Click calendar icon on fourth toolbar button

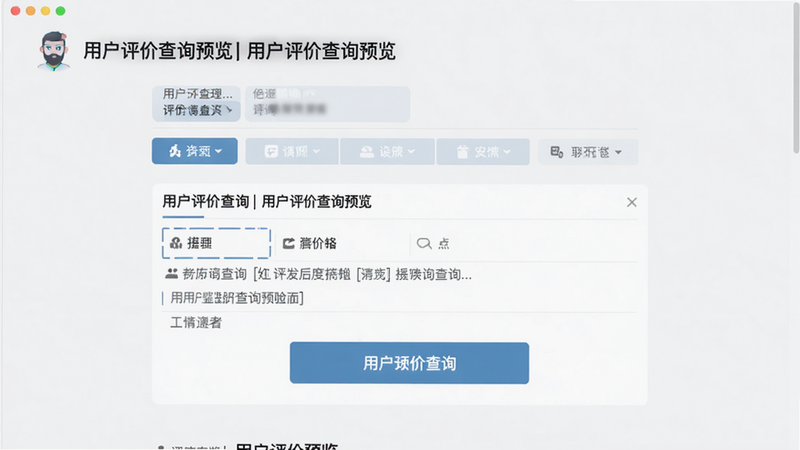point(462,152)
